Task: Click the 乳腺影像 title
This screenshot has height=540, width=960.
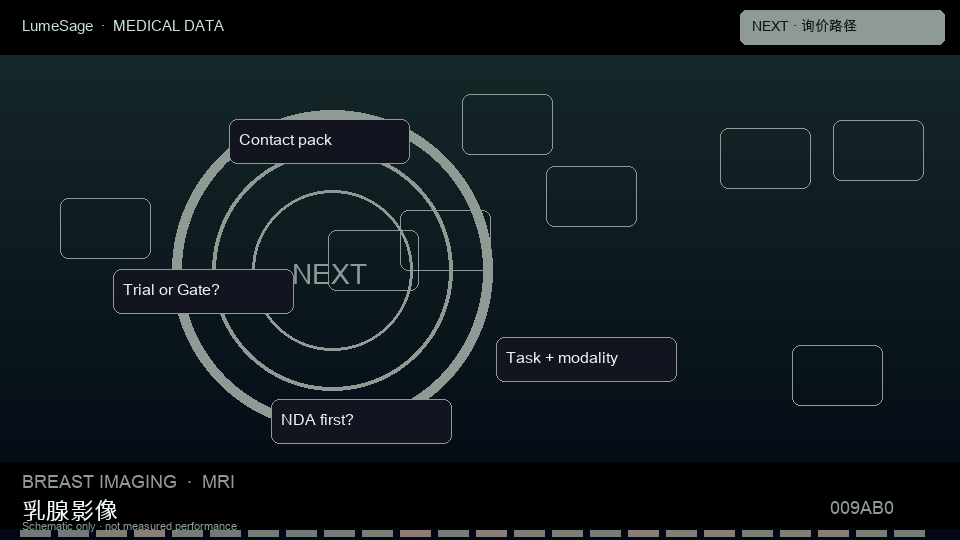Action: (70, 510)
